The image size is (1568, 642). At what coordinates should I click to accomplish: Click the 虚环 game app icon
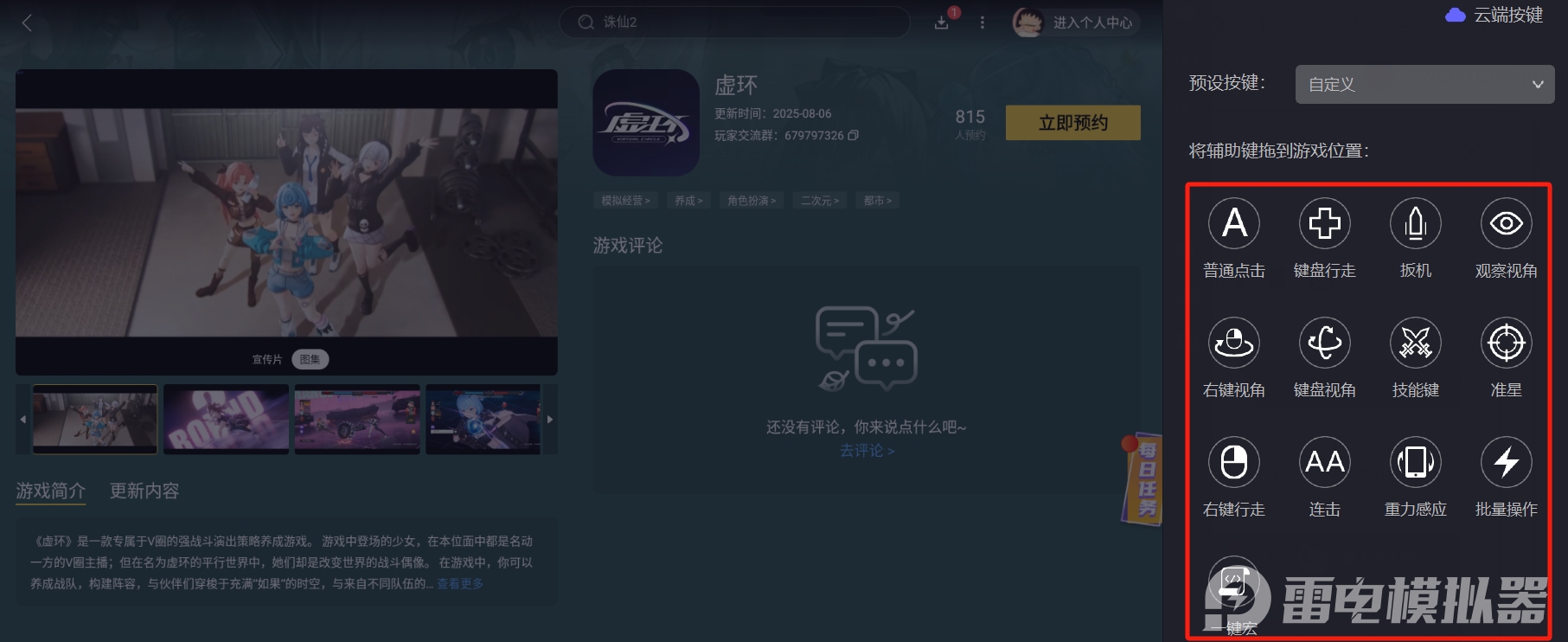pyautogui.click(x=646, y=123)
